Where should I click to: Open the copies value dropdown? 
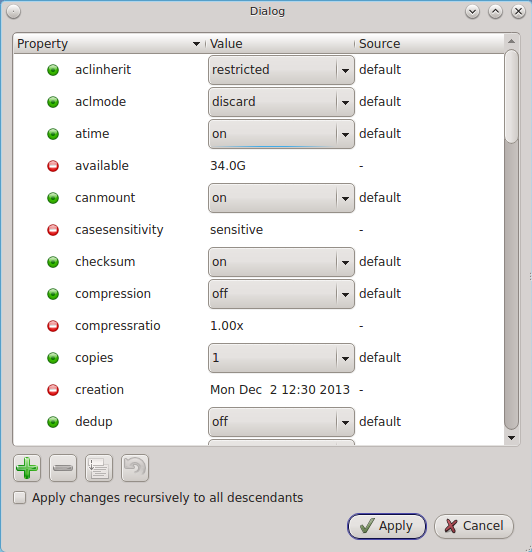281,358
